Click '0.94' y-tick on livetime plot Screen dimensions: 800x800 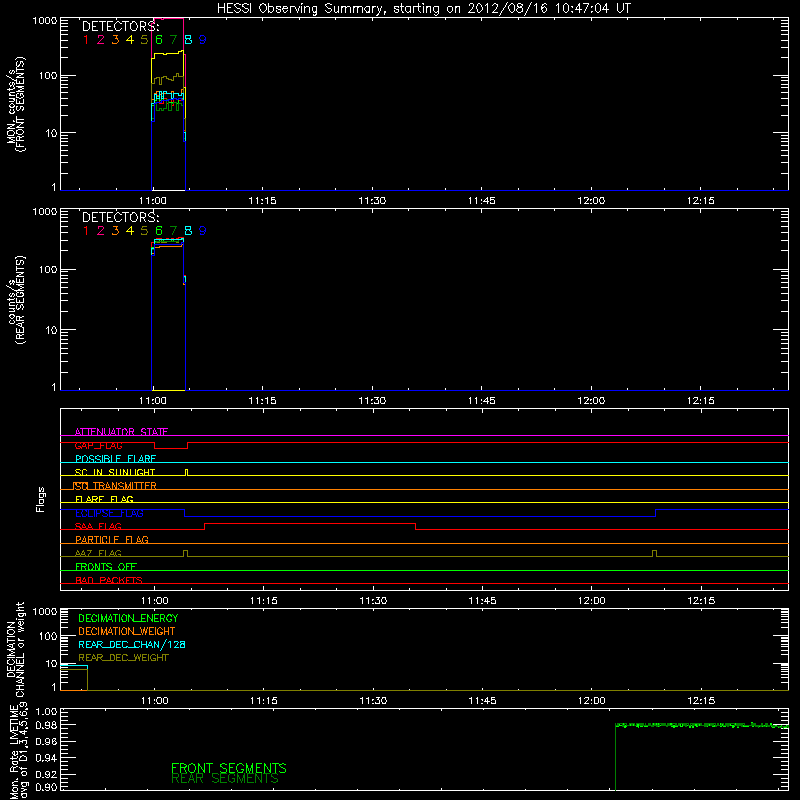46,757
